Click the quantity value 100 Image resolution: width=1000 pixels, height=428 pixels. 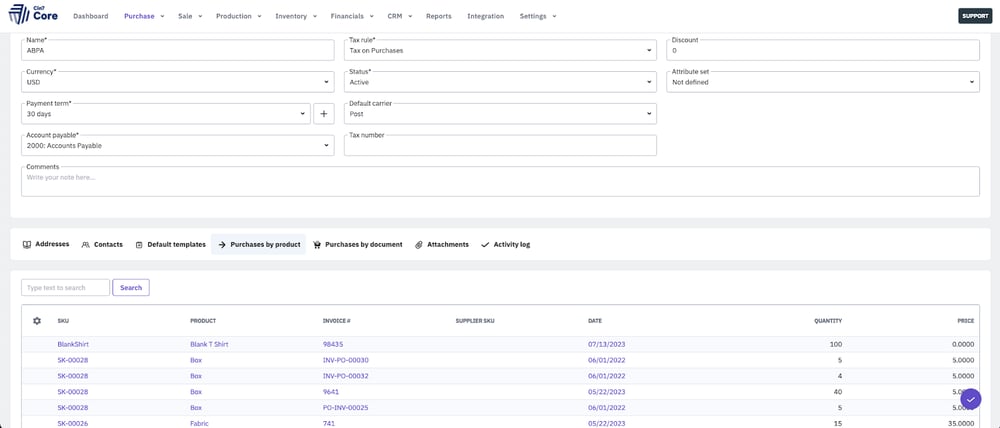(x=835, y=344)
